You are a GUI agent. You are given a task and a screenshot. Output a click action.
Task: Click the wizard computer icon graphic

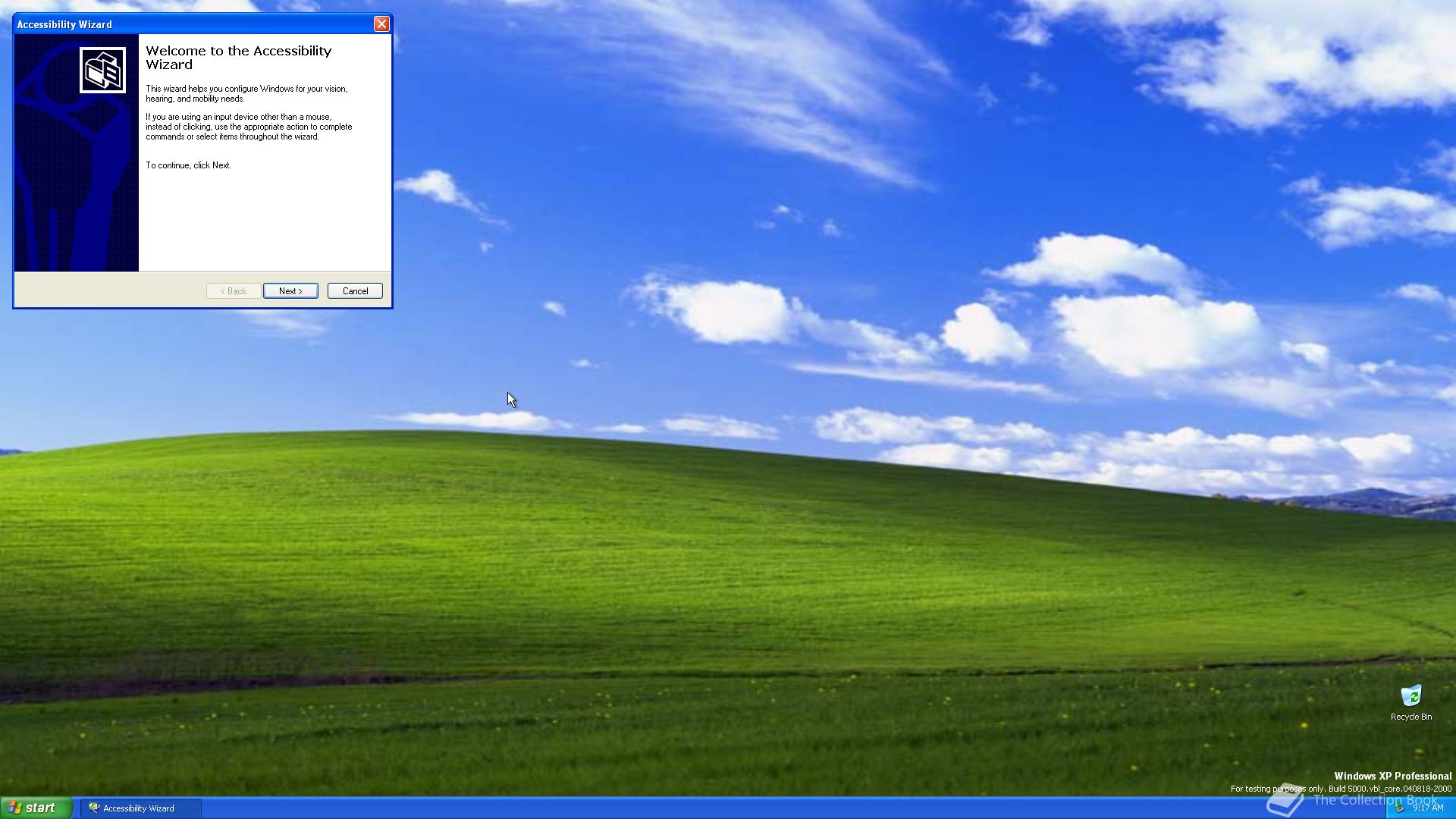(x=102, y=71)
